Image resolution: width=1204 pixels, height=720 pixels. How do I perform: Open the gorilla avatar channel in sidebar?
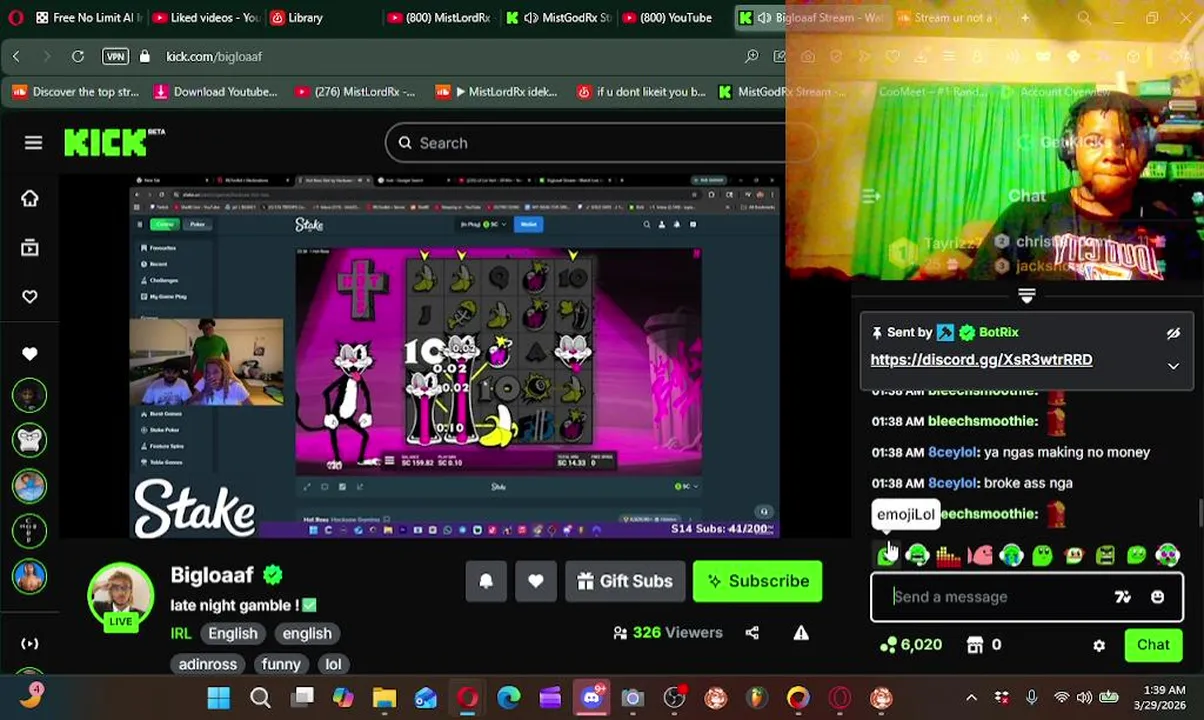tap(30, 440)
